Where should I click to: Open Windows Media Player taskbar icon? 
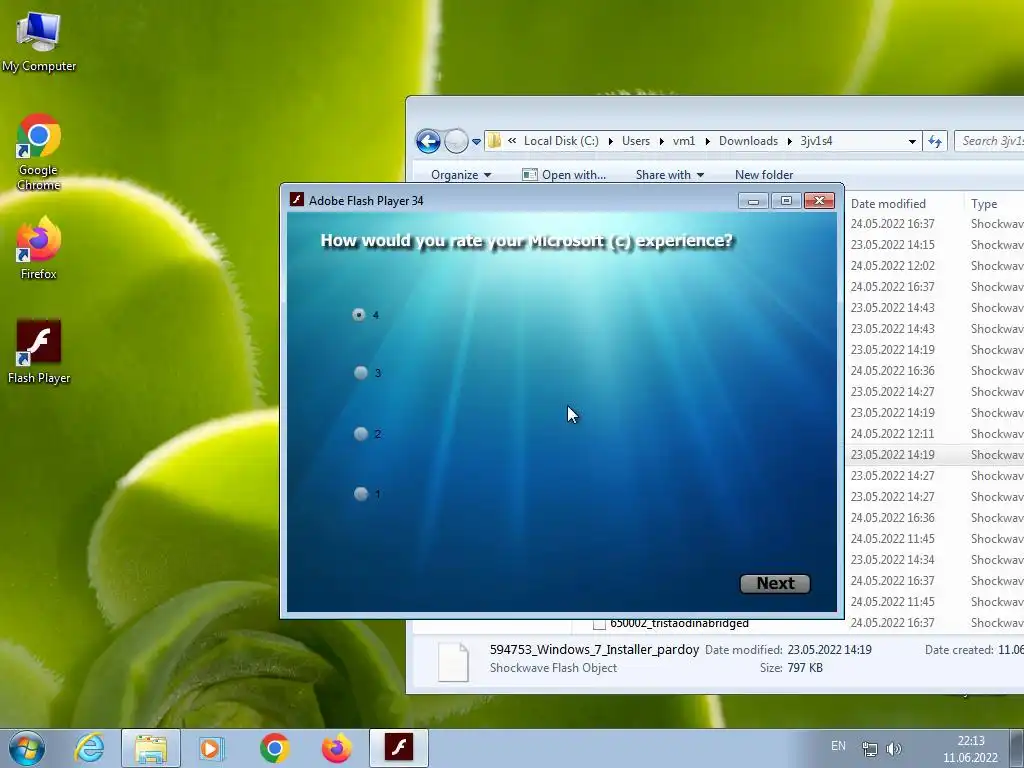pyautogui.click(x=210, y=748)
